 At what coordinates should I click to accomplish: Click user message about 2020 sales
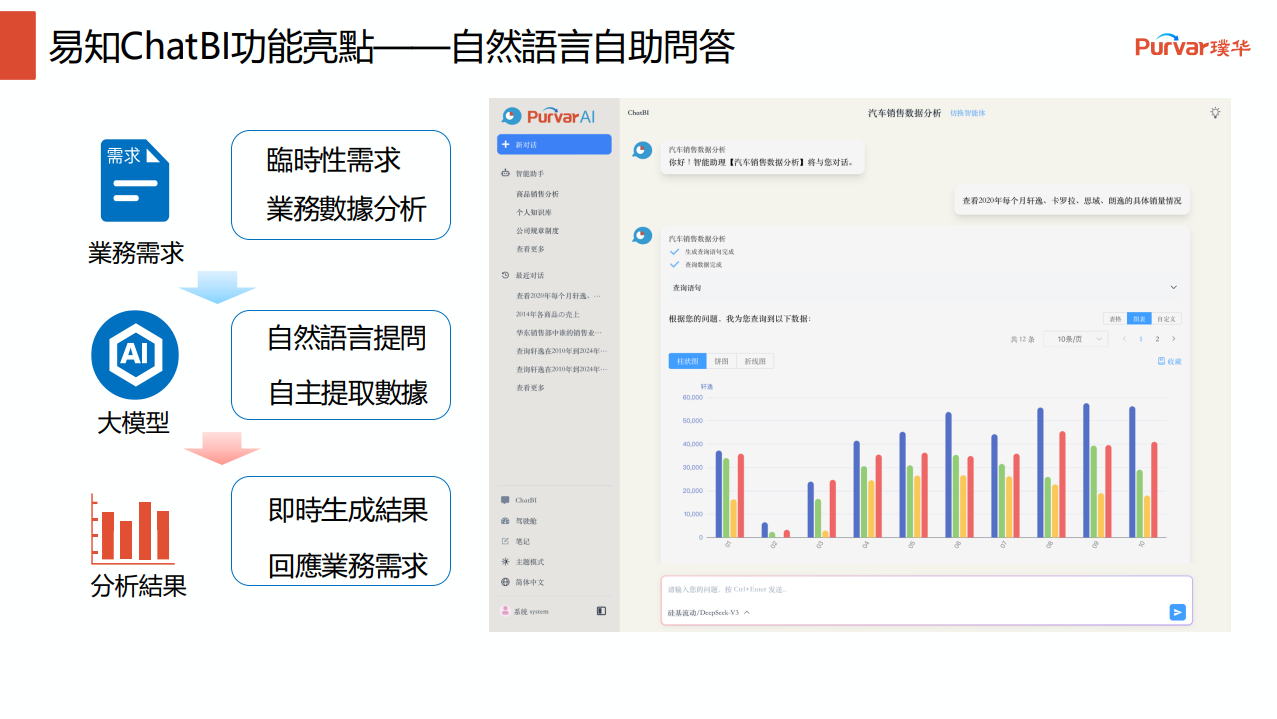point(1071,200)
